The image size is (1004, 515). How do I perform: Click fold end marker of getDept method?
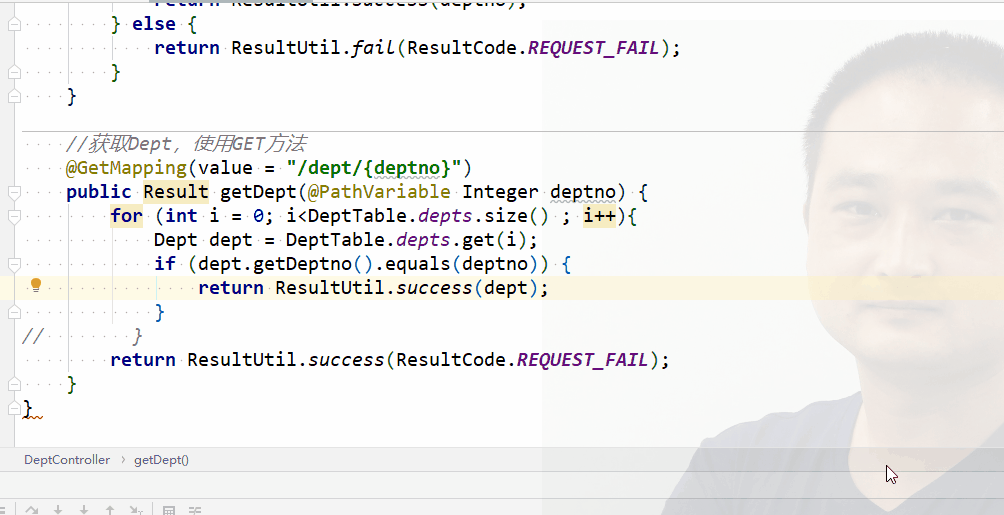click(14, 384)
